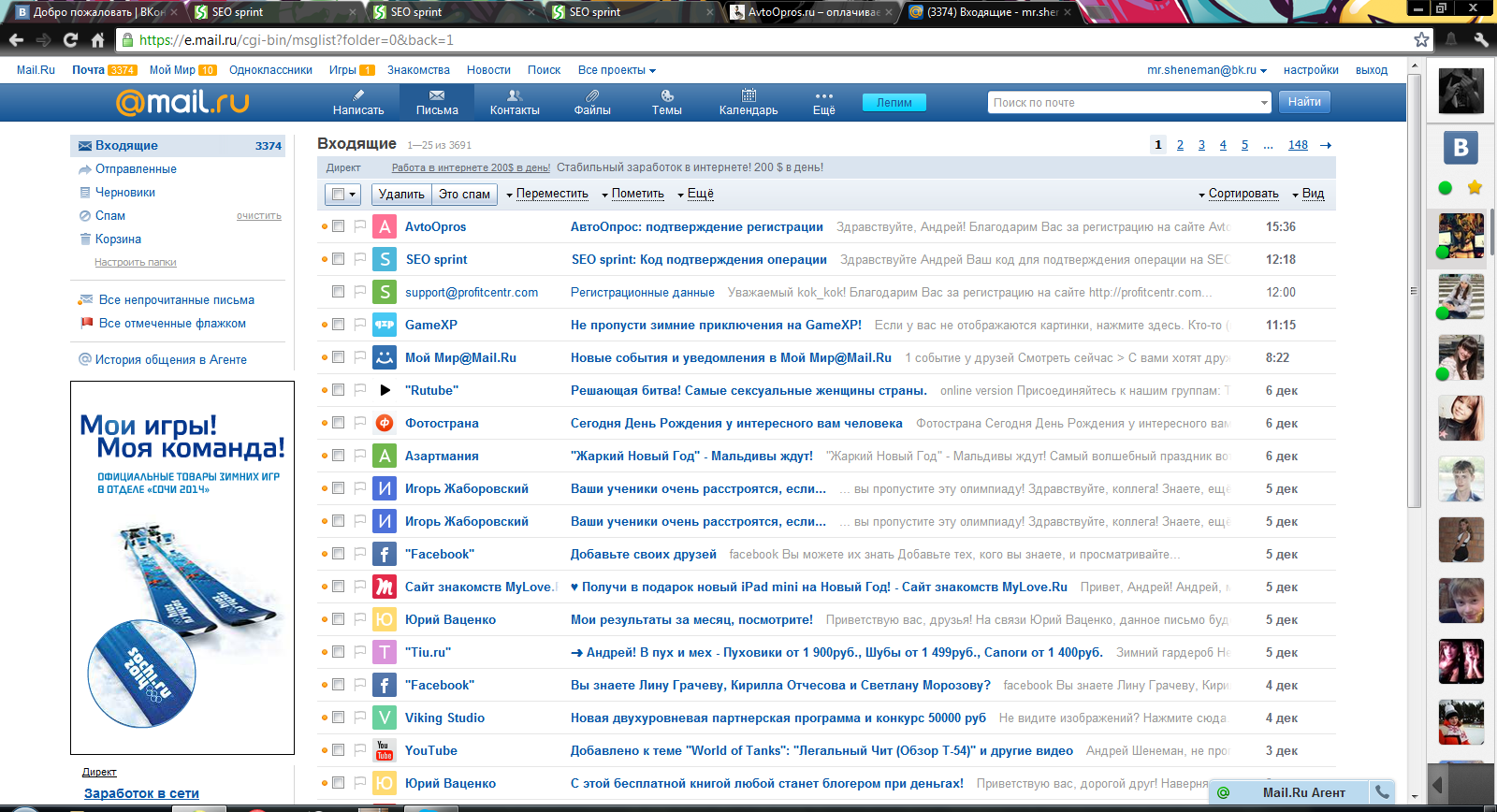Click the flag icon on AvtoOpros email
Image resolution: width=1497 pixels, height=812 pixels.
click(x=360, y=226)
